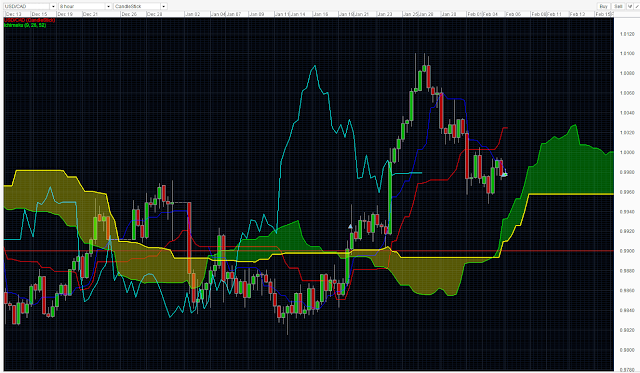This screenshot has width=640, height=373.
Task: Click the 1.0100 price axis label
Action: [627, 53]
